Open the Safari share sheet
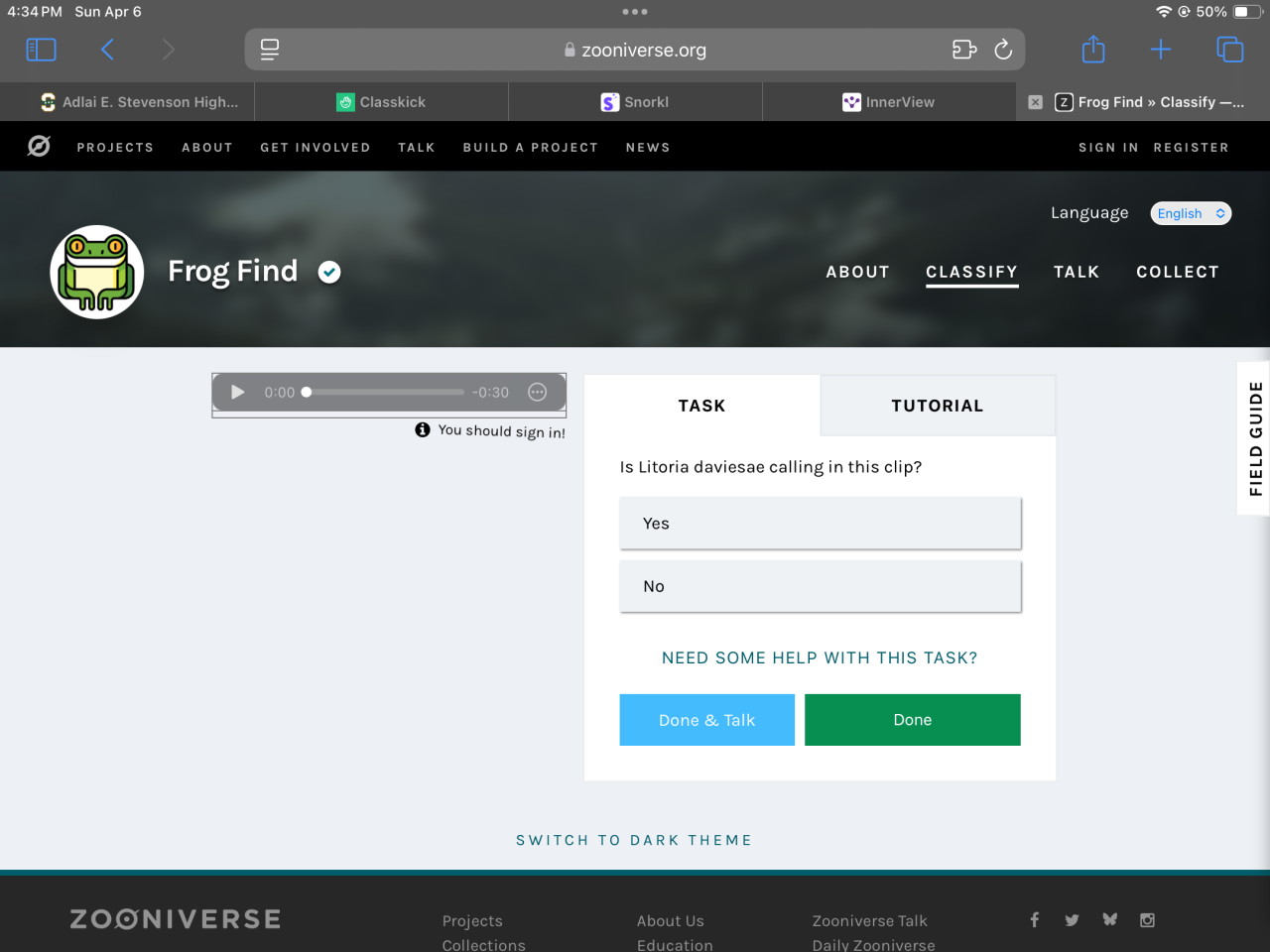1270x952 pixels. (1093, 49)
